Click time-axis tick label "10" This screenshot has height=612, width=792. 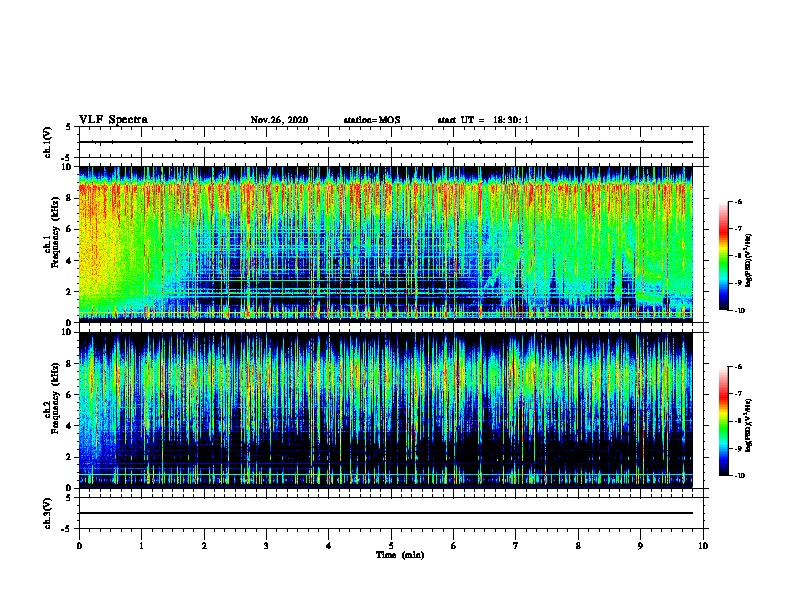pos(703,545)
